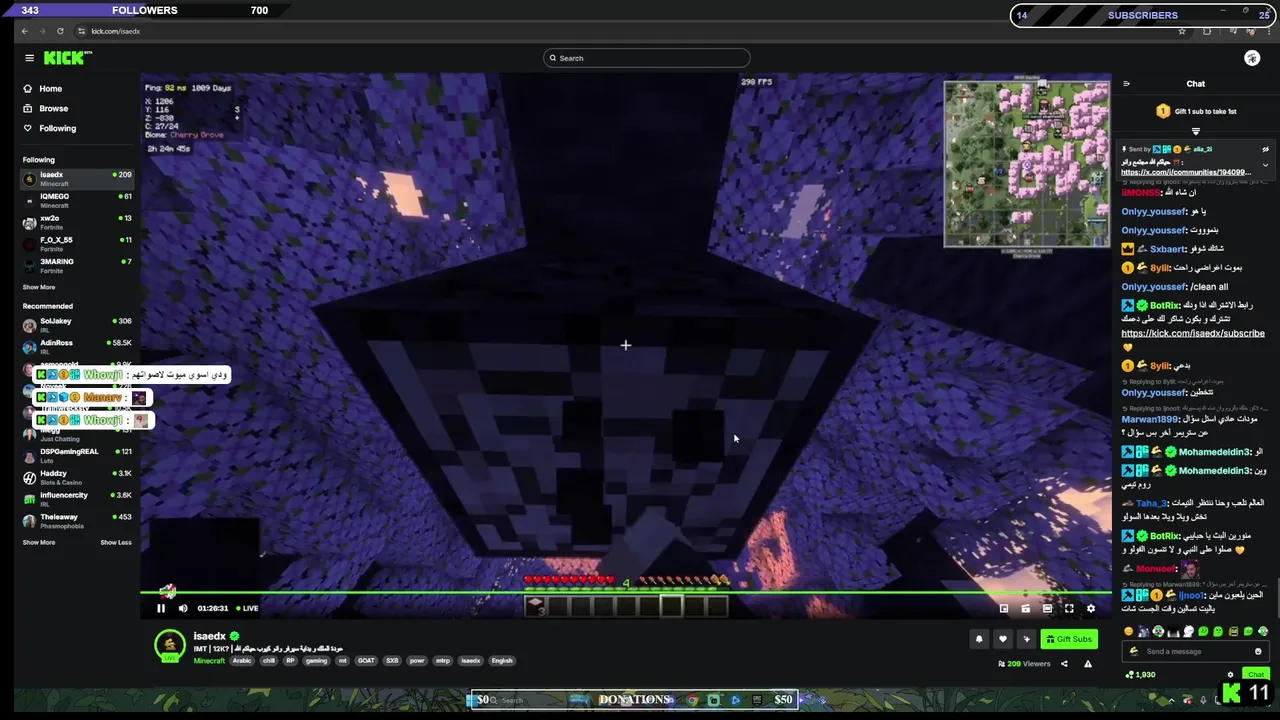Viewport: 1280px width, 720px height.
Task: Open the x.com communities link in pinned message
Action: click(1186, 172)
